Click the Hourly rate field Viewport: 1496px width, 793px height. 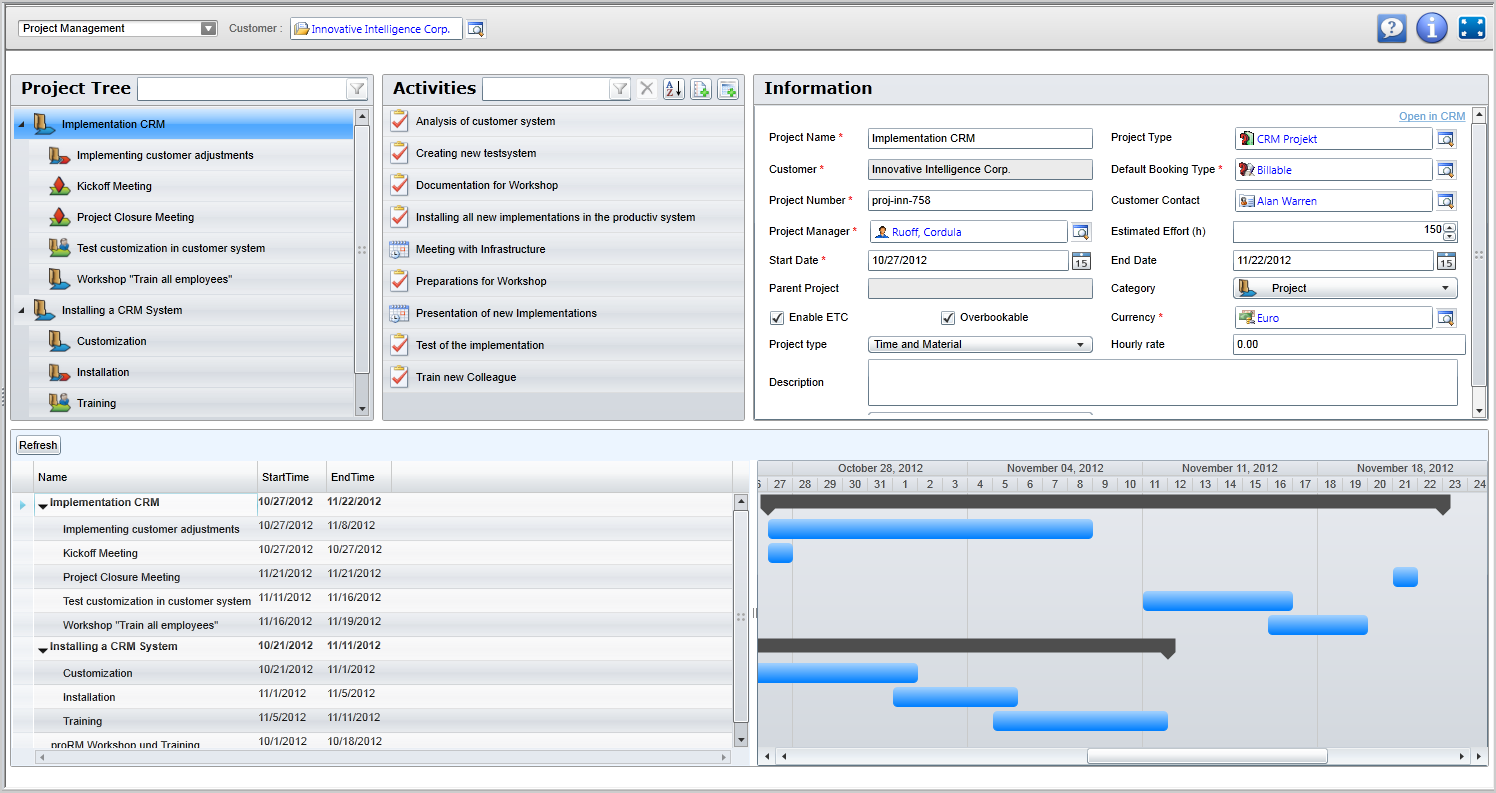point(1349,345)
